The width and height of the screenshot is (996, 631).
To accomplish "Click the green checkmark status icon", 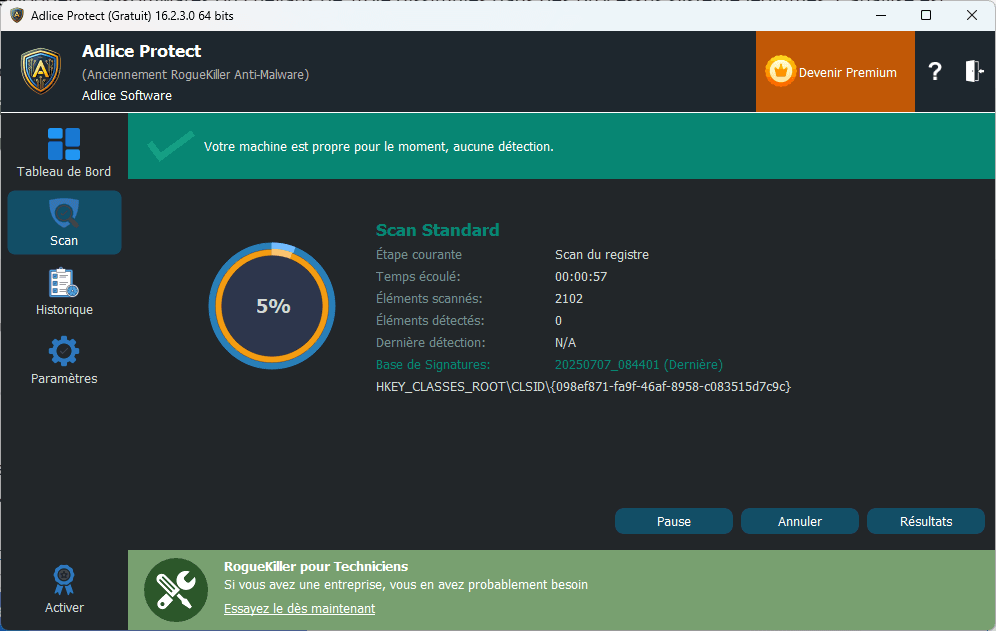I will [170, 146].
